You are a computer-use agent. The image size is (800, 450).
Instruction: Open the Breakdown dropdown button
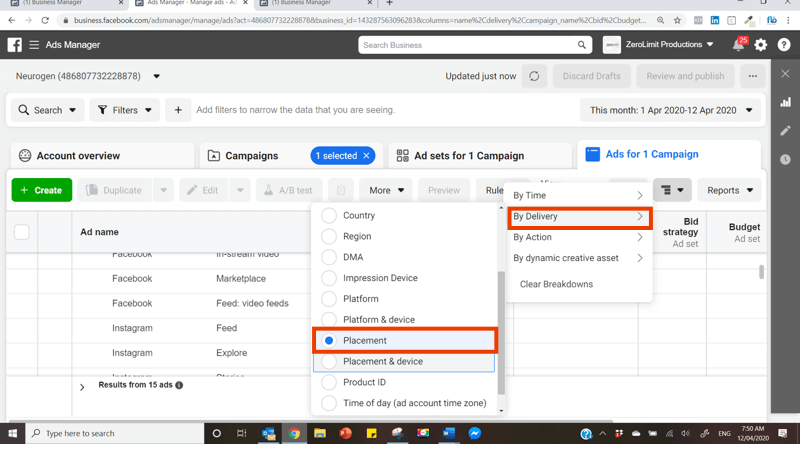coord(672,190)
